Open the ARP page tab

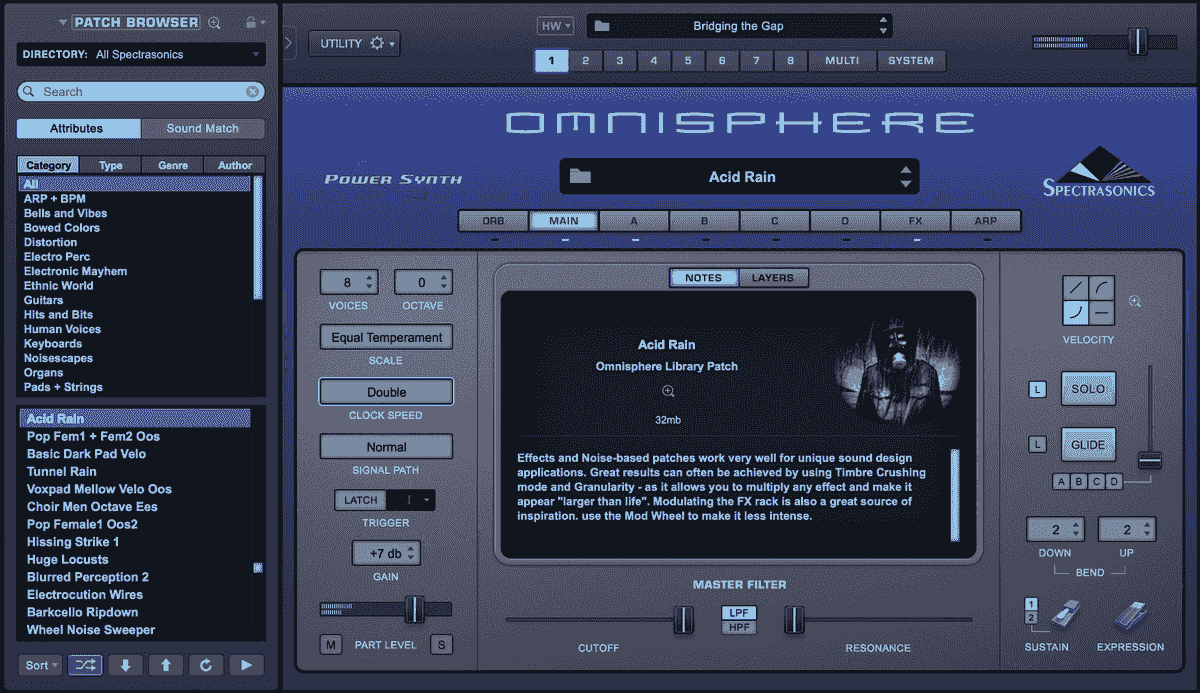tap(985, 220)
